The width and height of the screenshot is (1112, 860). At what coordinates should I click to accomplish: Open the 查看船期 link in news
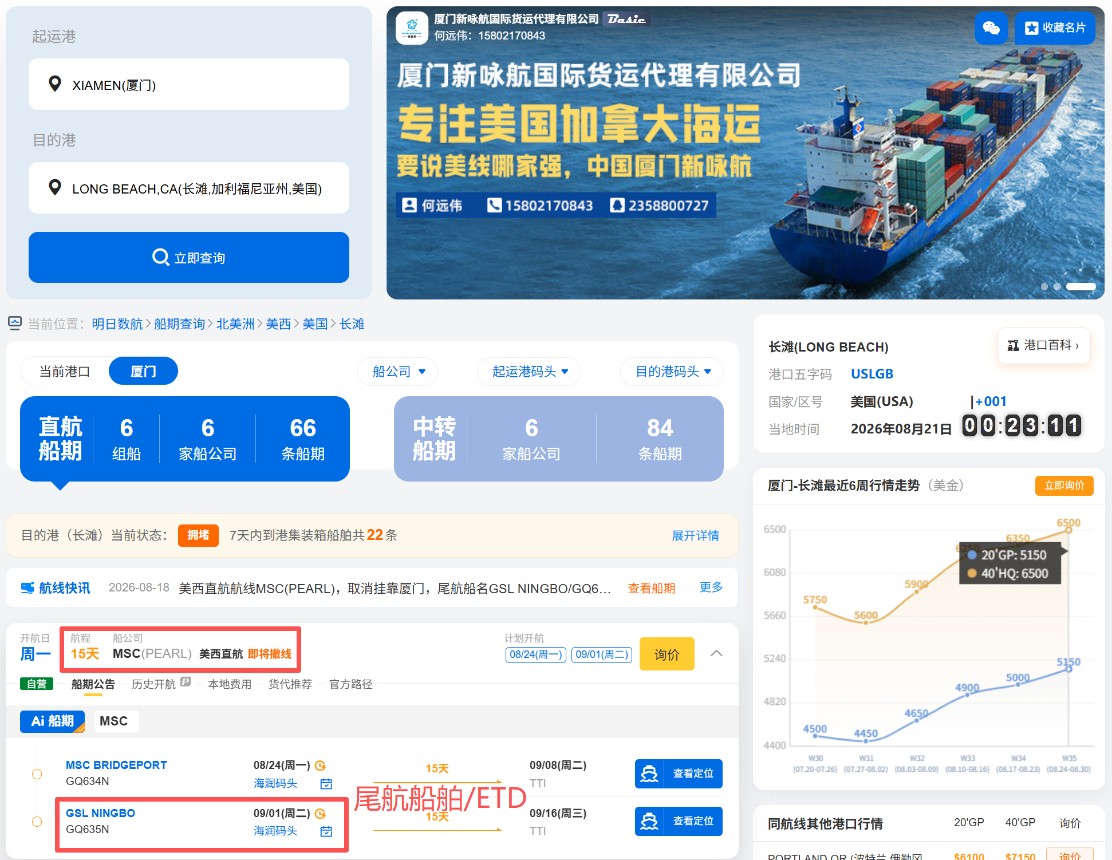point(651,588)
